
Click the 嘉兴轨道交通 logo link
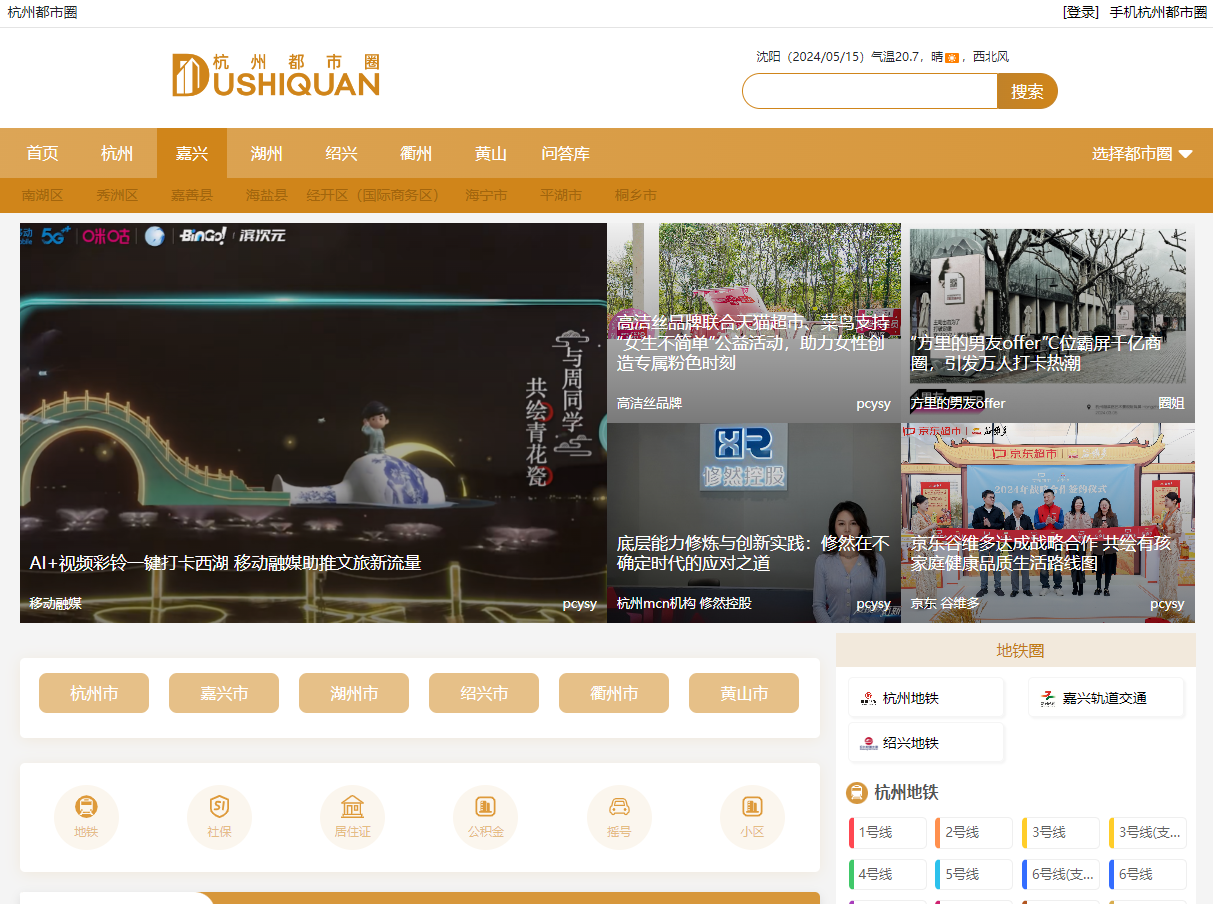pos(1106,698)
